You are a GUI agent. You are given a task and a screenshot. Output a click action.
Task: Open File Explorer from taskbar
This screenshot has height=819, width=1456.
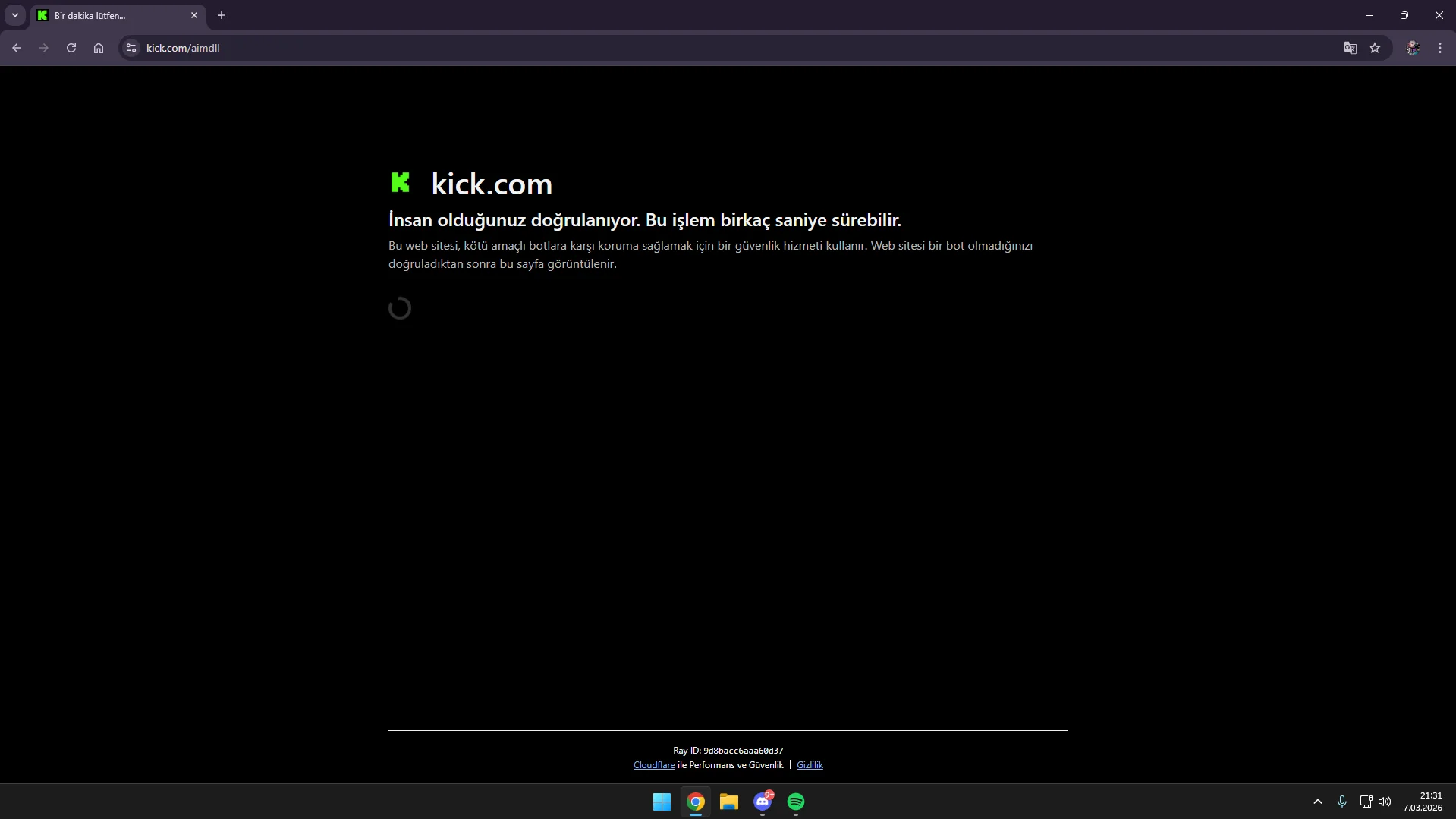coord(729,802)
